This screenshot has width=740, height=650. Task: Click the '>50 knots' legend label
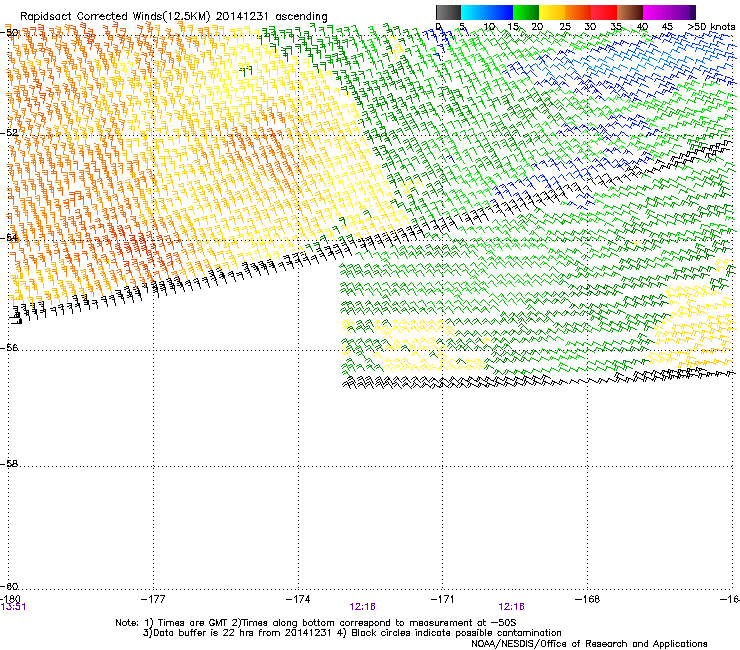click(711, 27)
